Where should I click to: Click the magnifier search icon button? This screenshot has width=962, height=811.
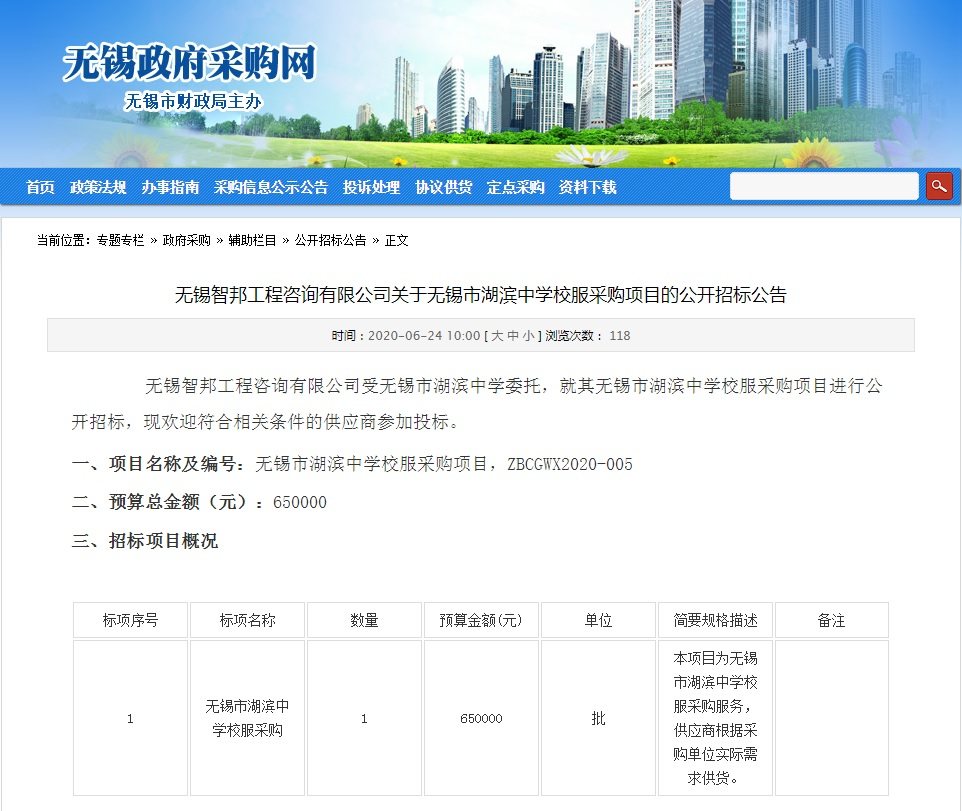[x=939, y=186]
